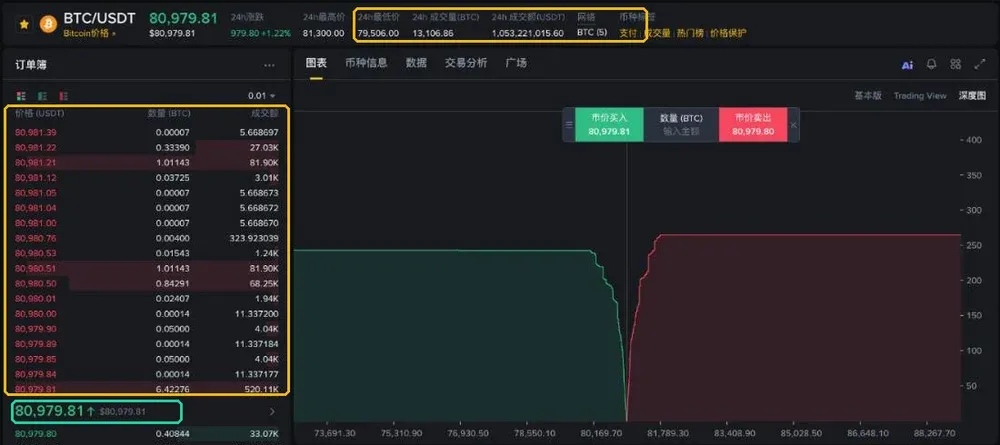Select bid price 80,979.80 row
The width and height of the screenshot is (1000, 445).
click(x=146, y=435)
